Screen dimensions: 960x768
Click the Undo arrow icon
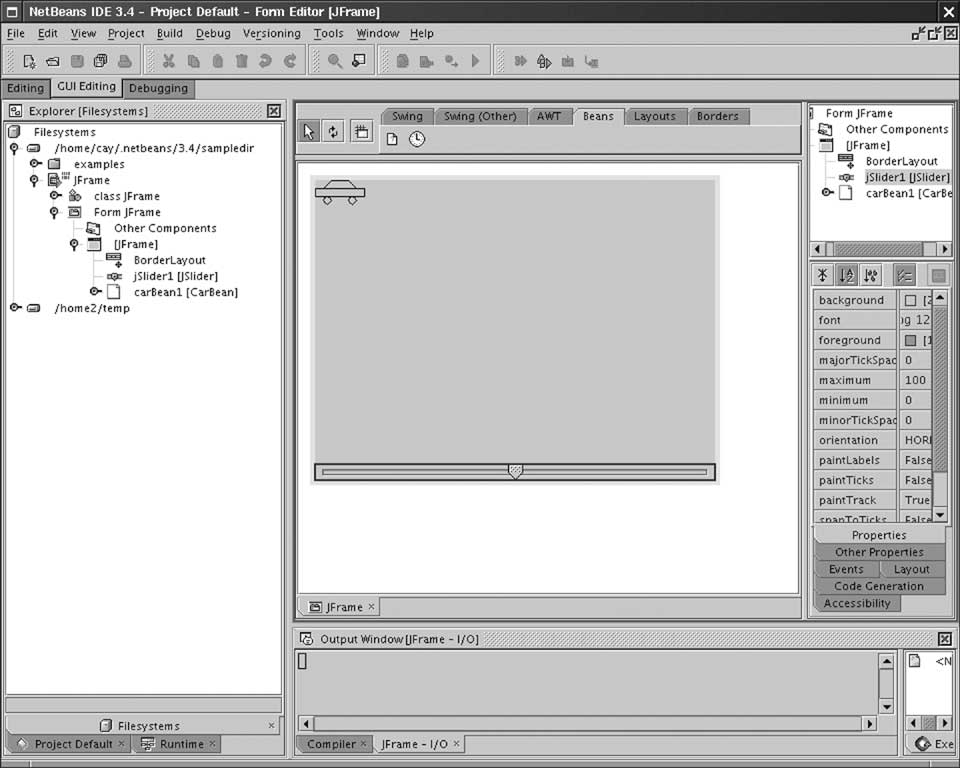265,61
